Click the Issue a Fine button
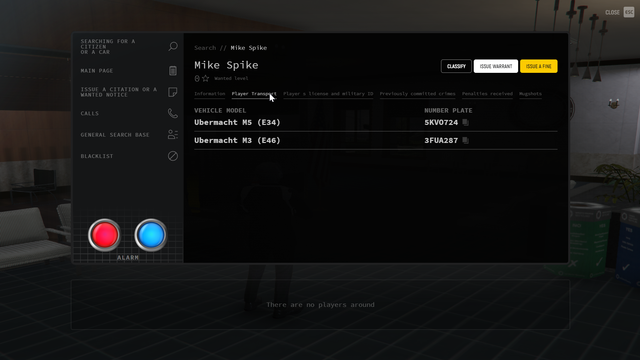 538,66
